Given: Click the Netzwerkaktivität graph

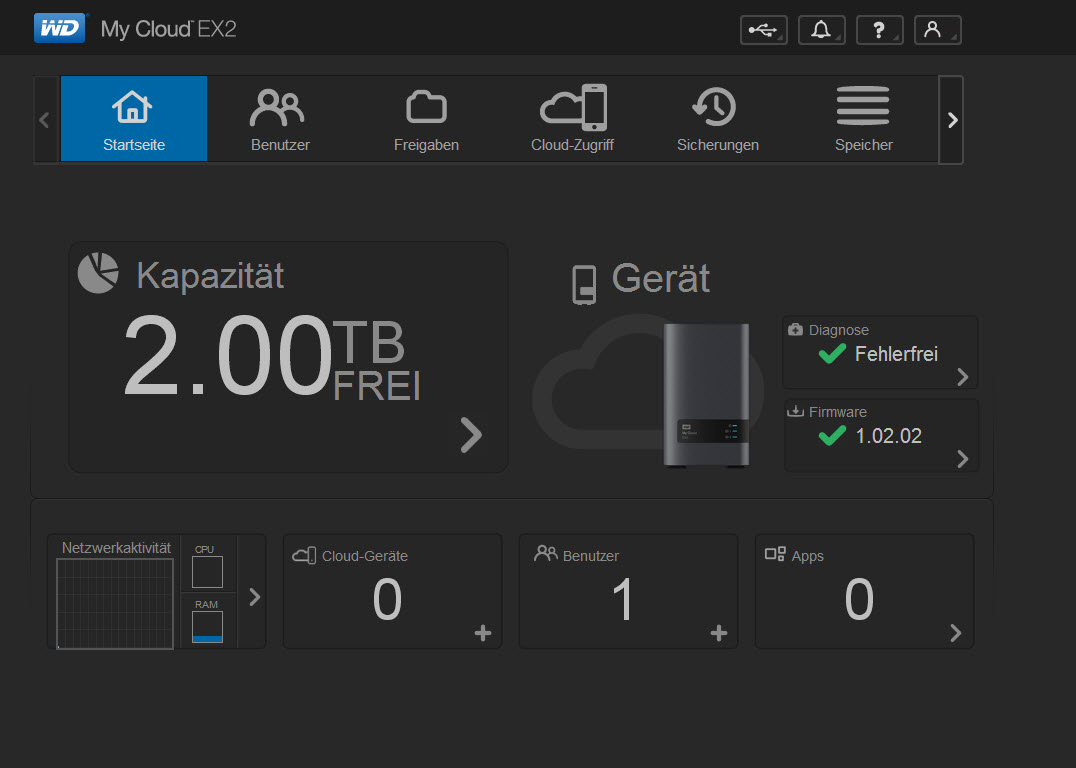Looking at the screenshot, I should coord(115,603).
